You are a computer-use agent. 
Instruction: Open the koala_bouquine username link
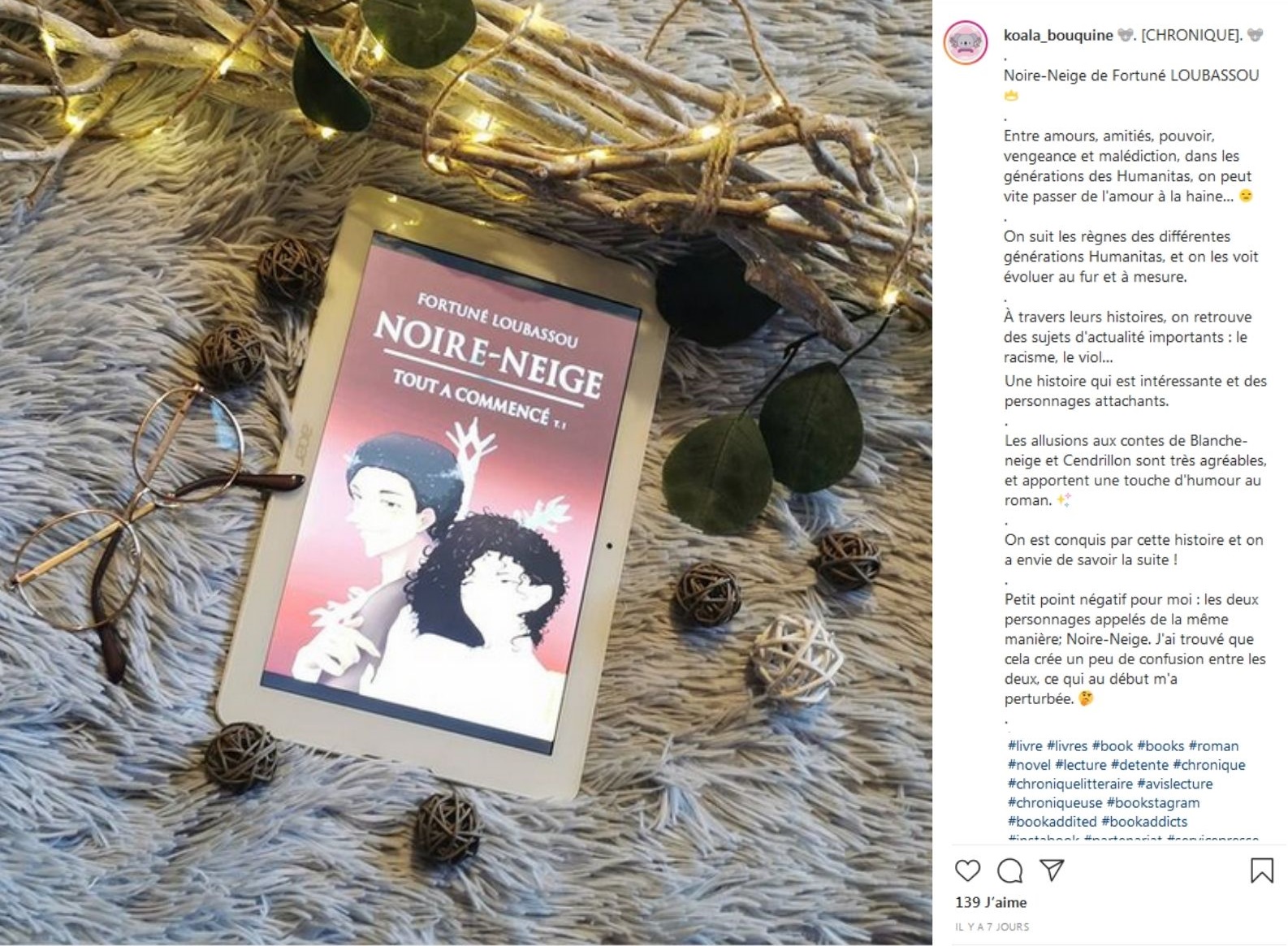coord(1058,35)
